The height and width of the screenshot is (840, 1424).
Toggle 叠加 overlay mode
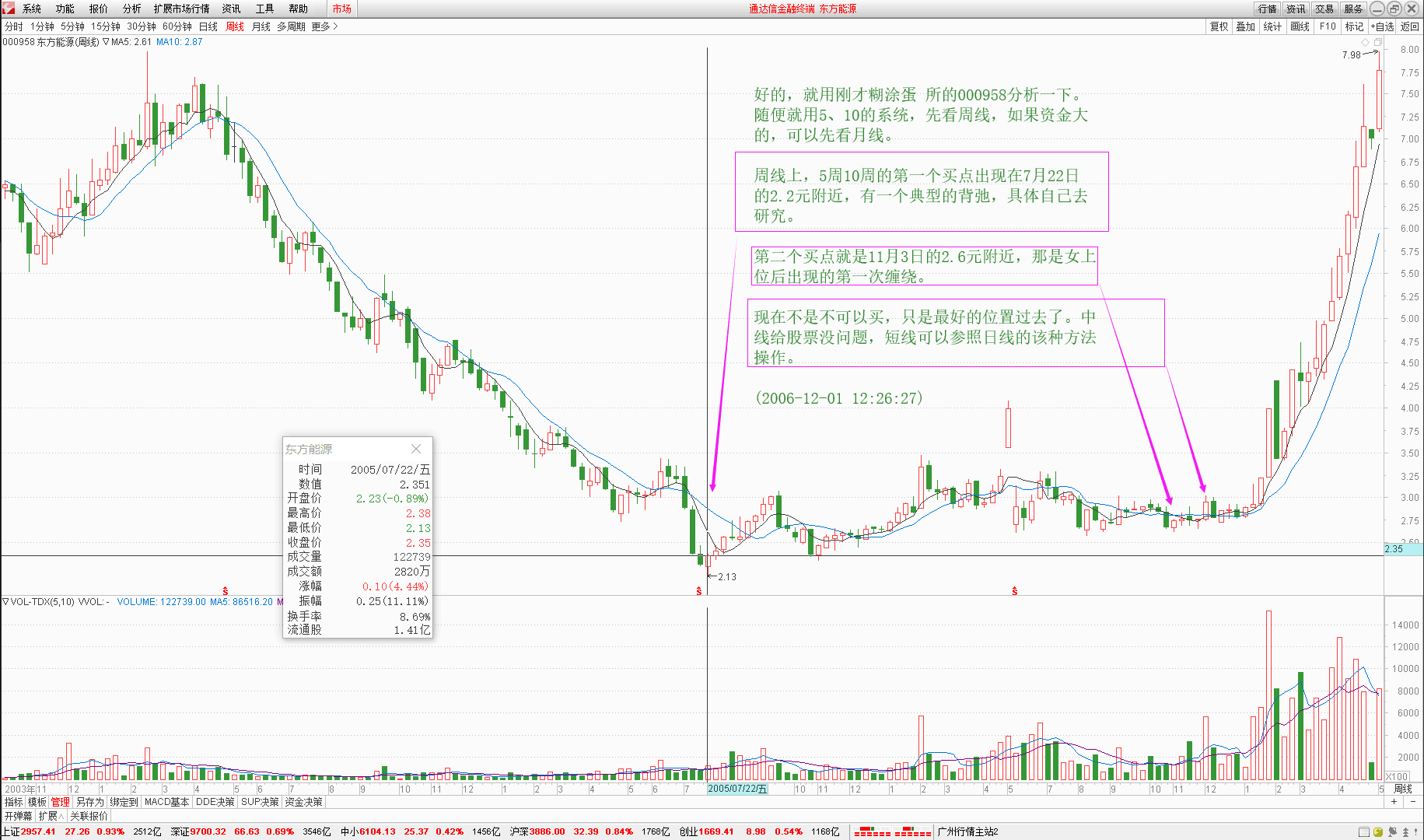1246,26
